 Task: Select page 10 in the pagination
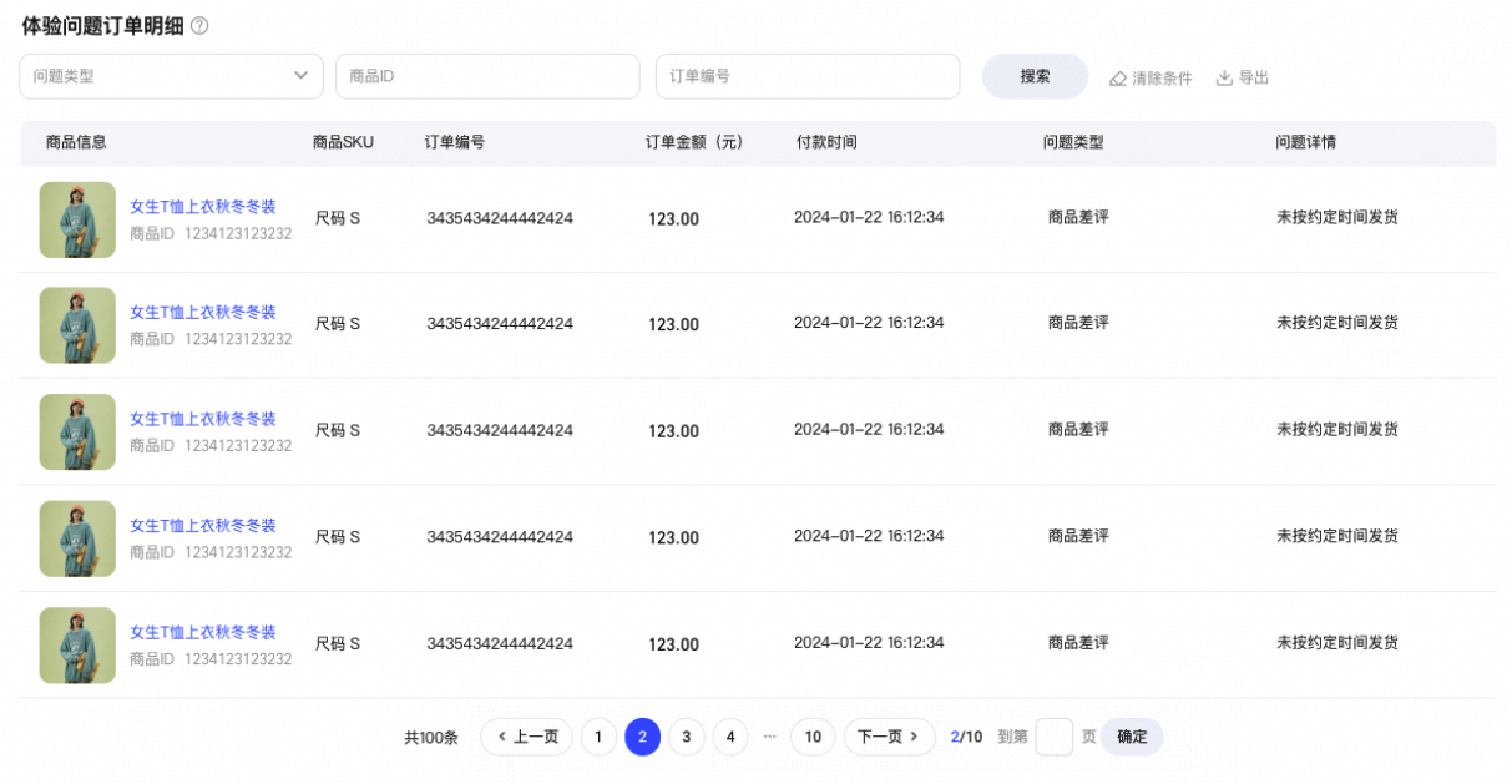(813, 736)
